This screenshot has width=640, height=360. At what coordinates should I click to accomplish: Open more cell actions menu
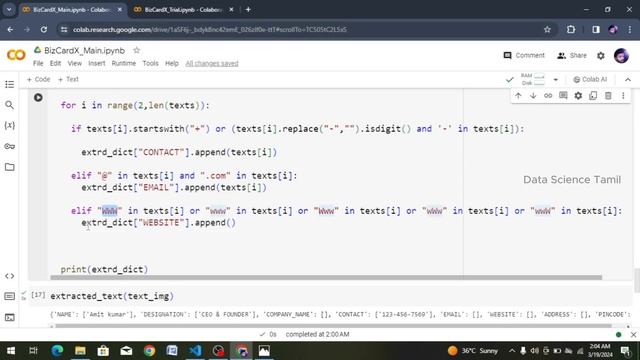click(623, 96)
